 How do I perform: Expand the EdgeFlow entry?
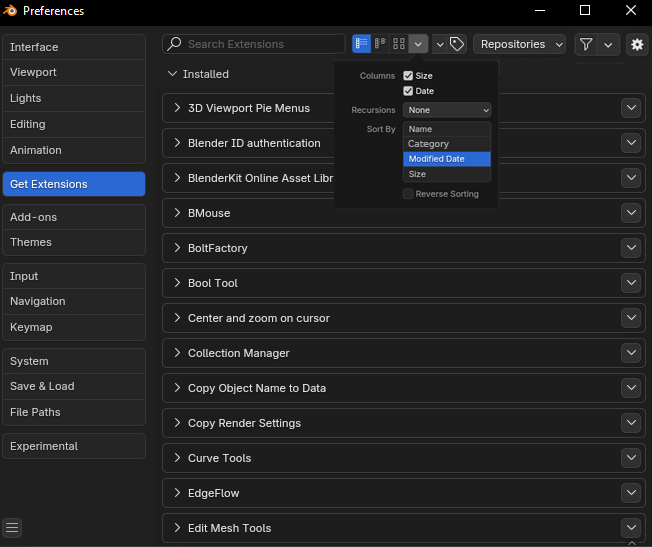click(177, 493)
